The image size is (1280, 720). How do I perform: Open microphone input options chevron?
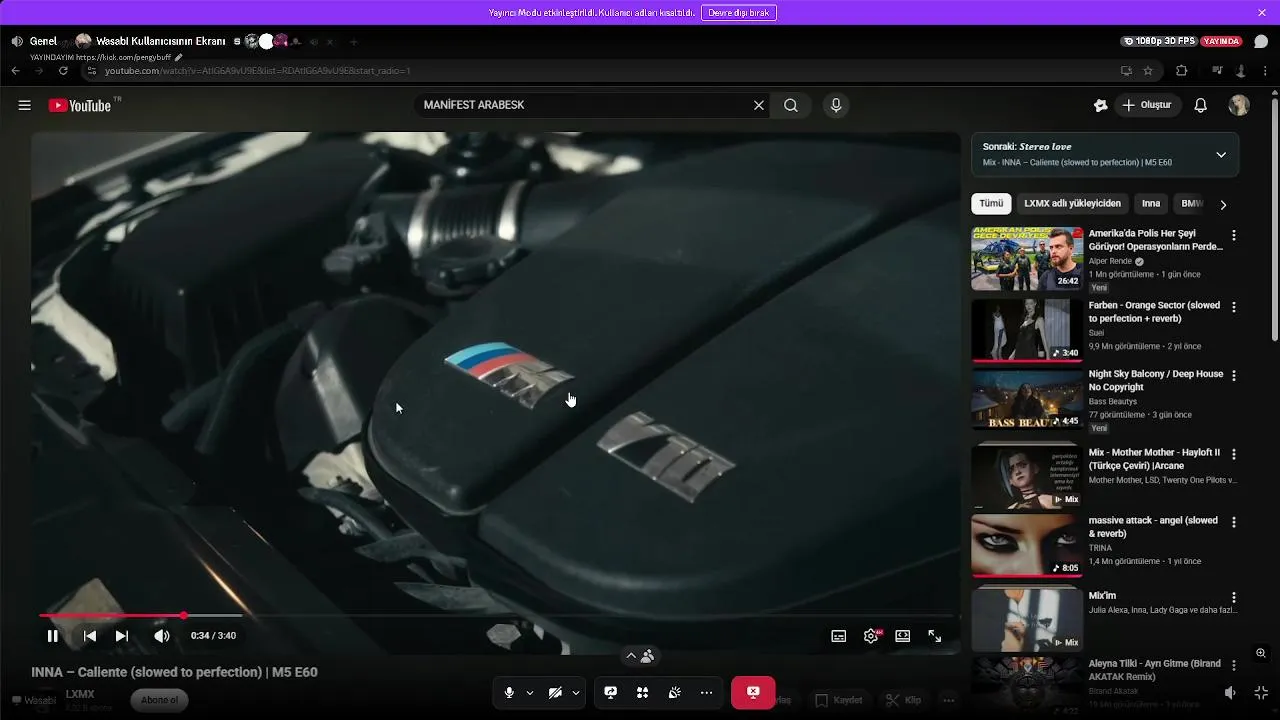(x=530, y=693)
